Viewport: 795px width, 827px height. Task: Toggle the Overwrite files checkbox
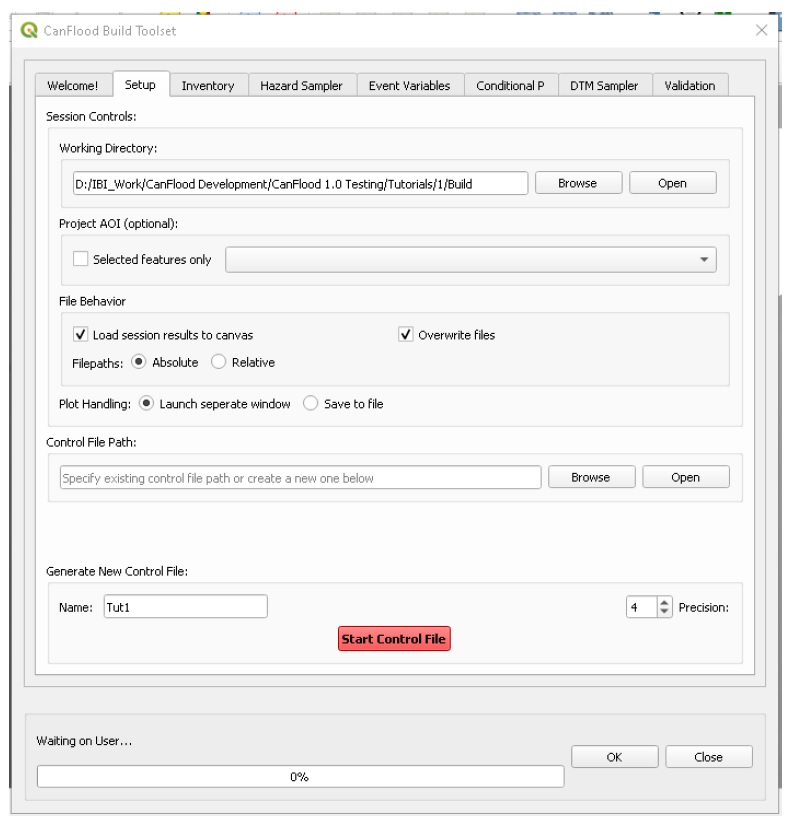pos(406,334)
